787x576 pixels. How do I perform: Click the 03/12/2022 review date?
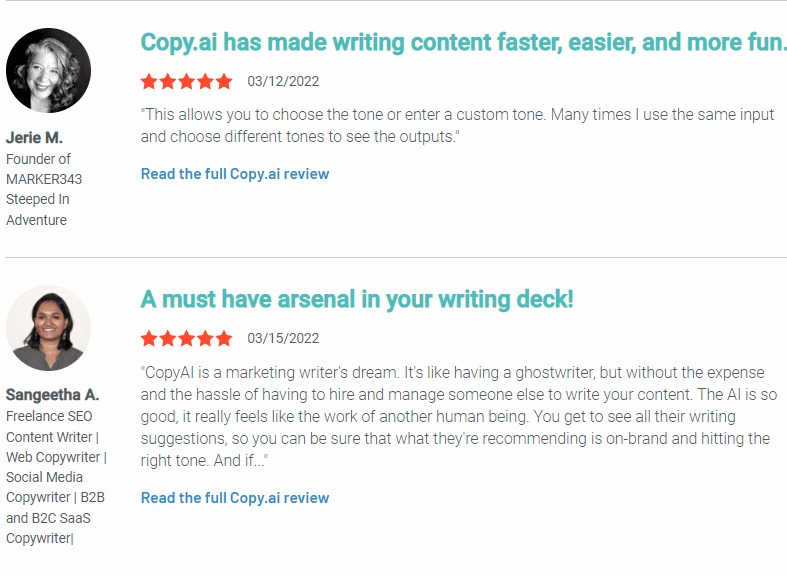(283, 81)
